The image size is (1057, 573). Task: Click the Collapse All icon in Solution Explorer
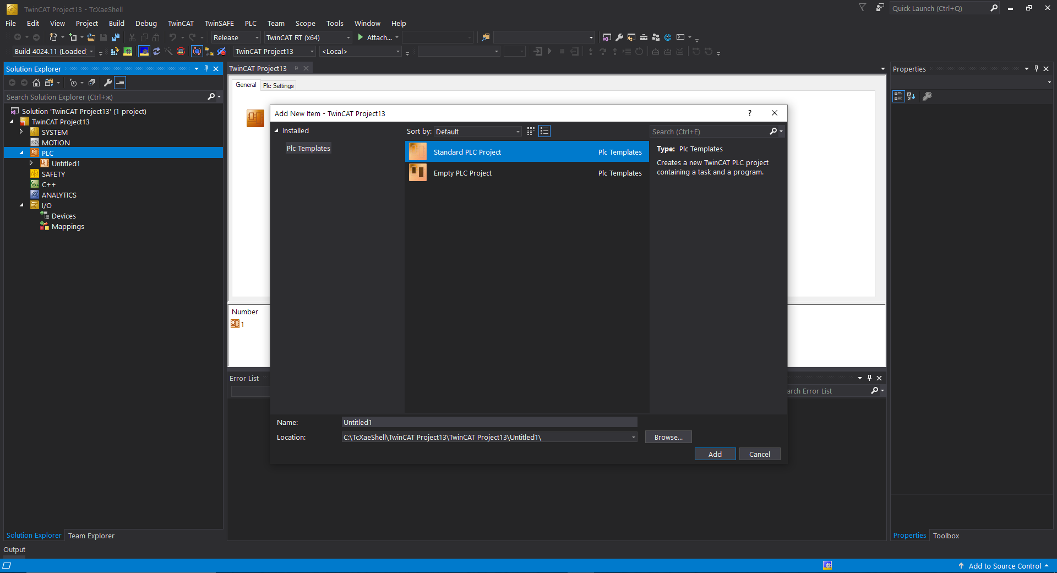92,82
